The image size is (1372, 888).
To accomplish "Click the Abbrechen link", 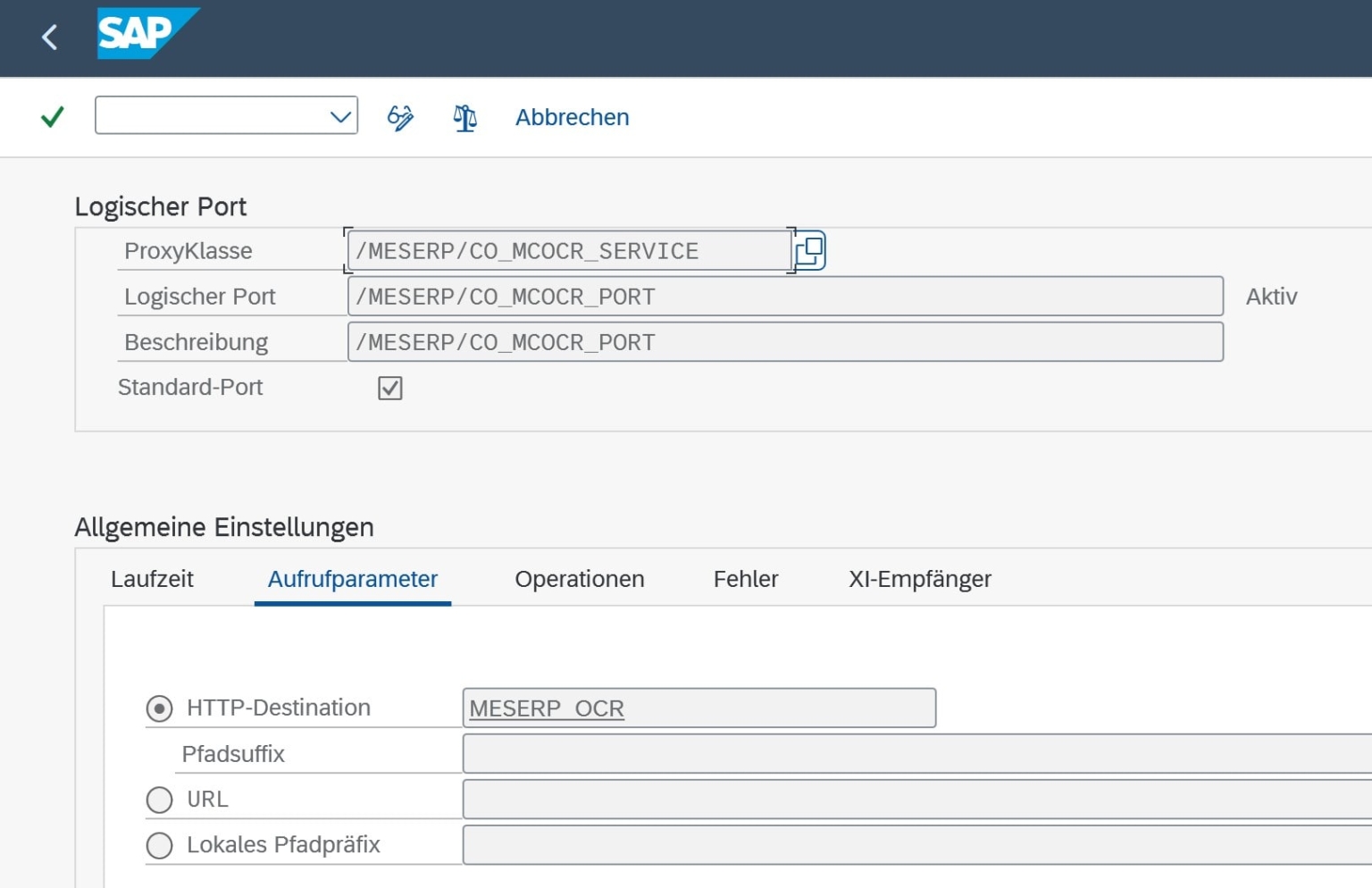I will (571, 117).
